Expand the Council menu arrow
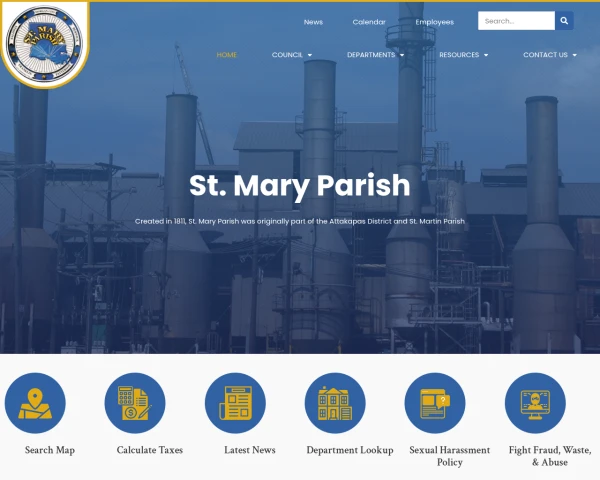 (310, 55)
